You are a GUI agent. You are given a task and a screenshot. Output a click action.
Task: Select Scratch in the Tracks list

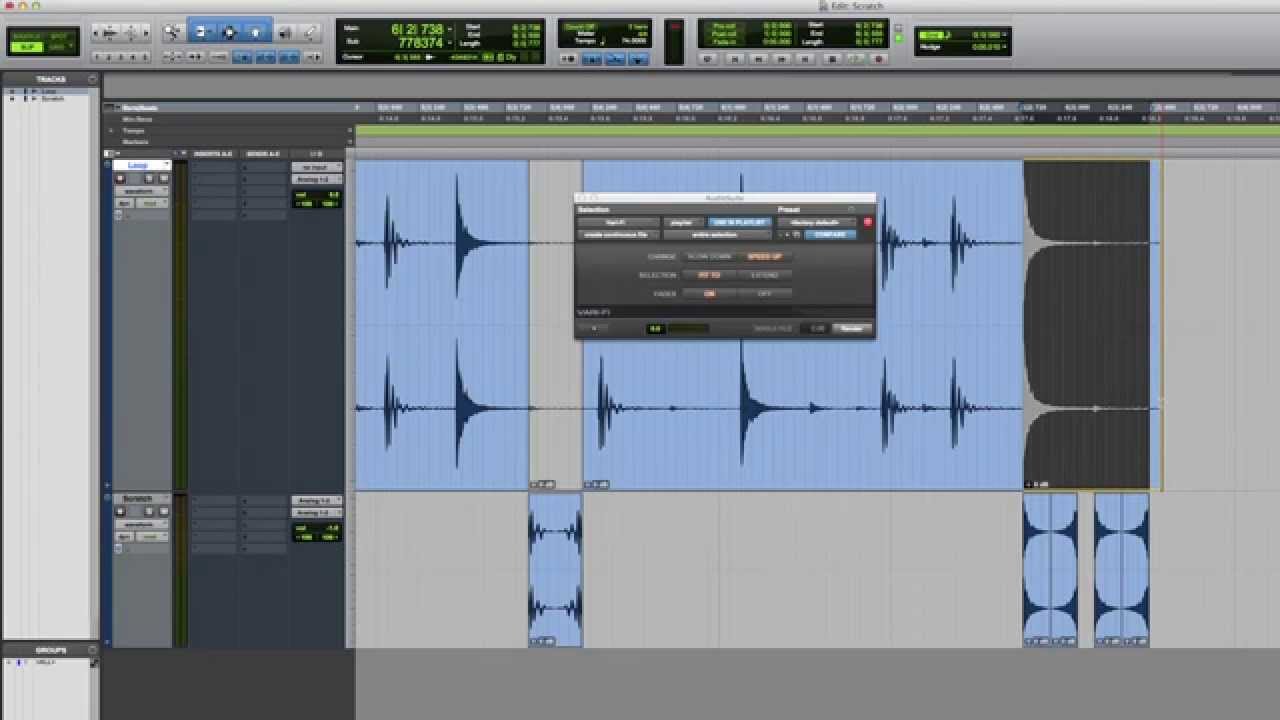tap(52, 98)
